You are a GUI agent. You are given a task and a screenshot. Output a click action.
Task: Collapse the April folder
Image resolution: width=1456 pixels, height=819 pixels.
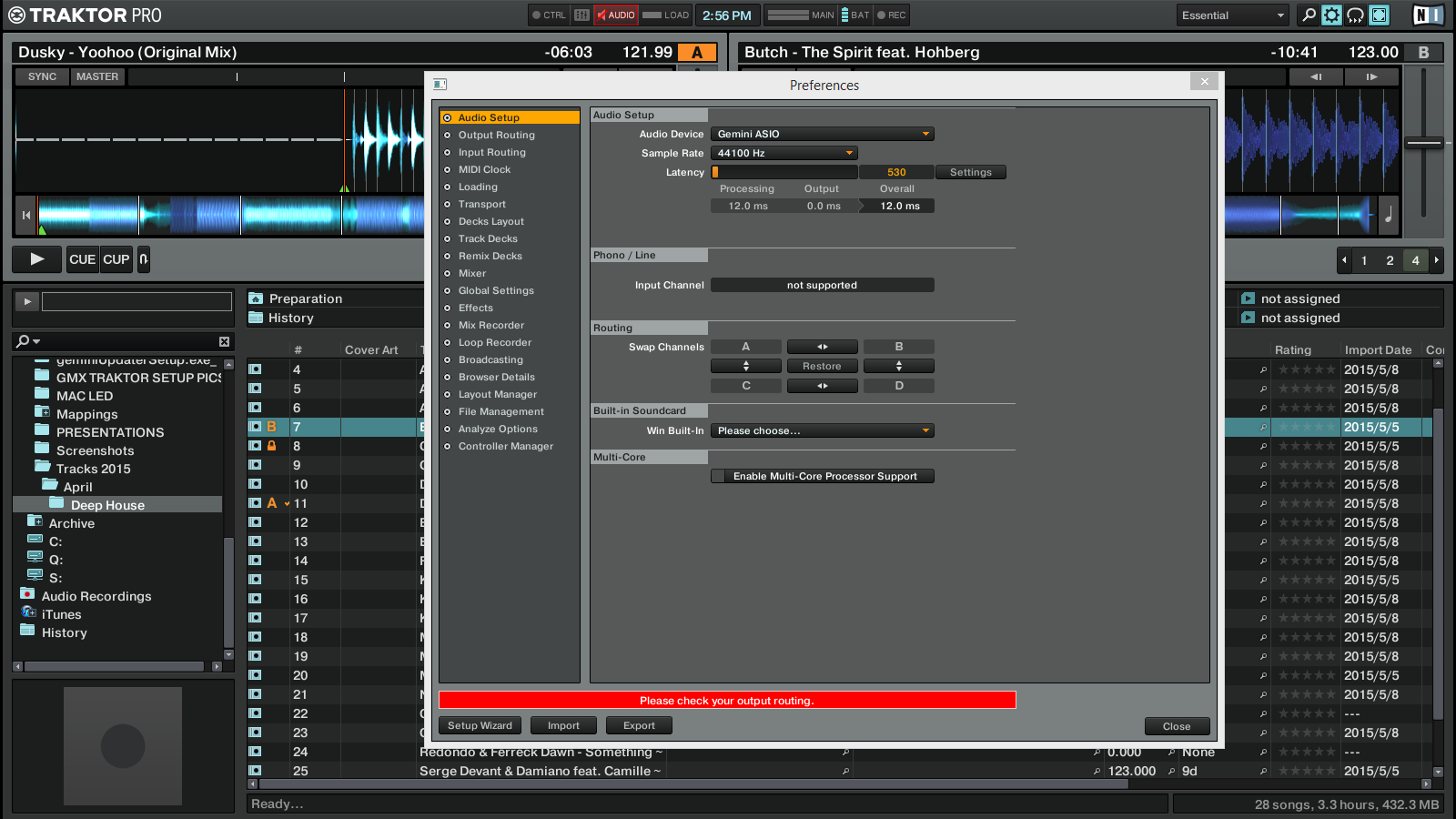49,485
